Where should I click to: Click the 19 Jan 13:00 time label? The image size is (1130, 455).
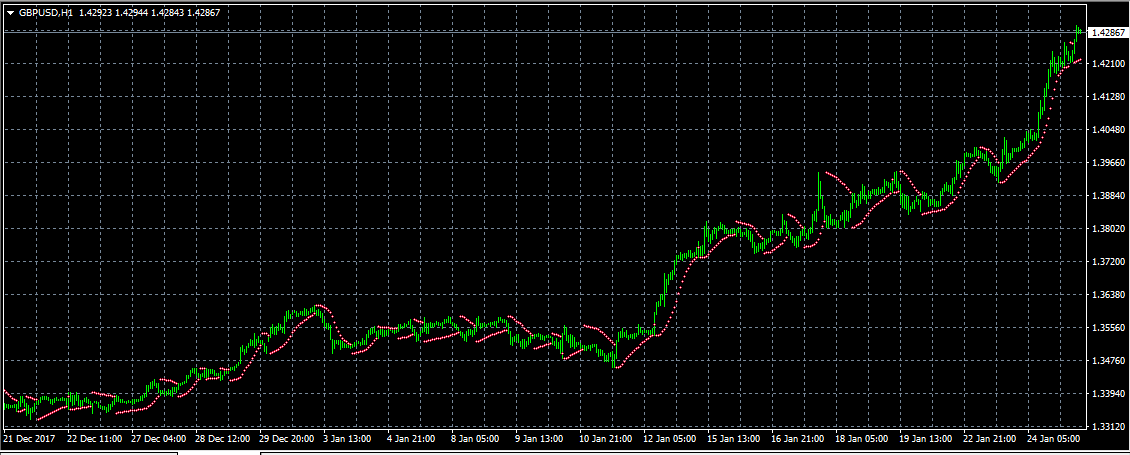[x=924, y=438]
